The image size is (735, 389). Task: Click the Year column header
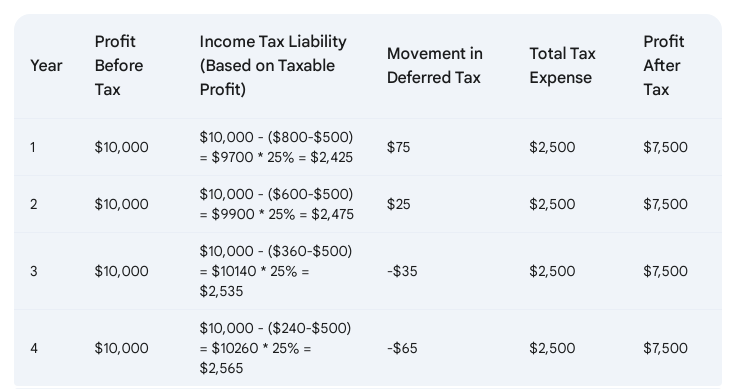(x=46, y=66)
